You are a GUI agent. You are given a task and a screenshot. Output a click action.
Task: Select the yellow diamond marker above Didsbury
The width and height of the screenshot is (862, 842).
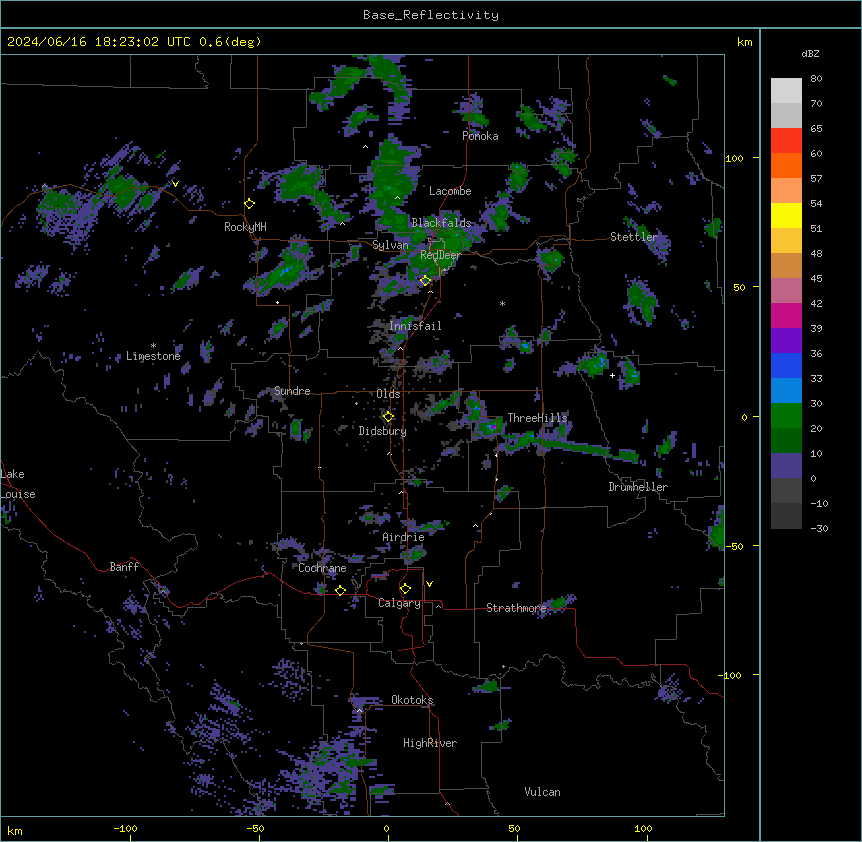click(x=388, y=416)
